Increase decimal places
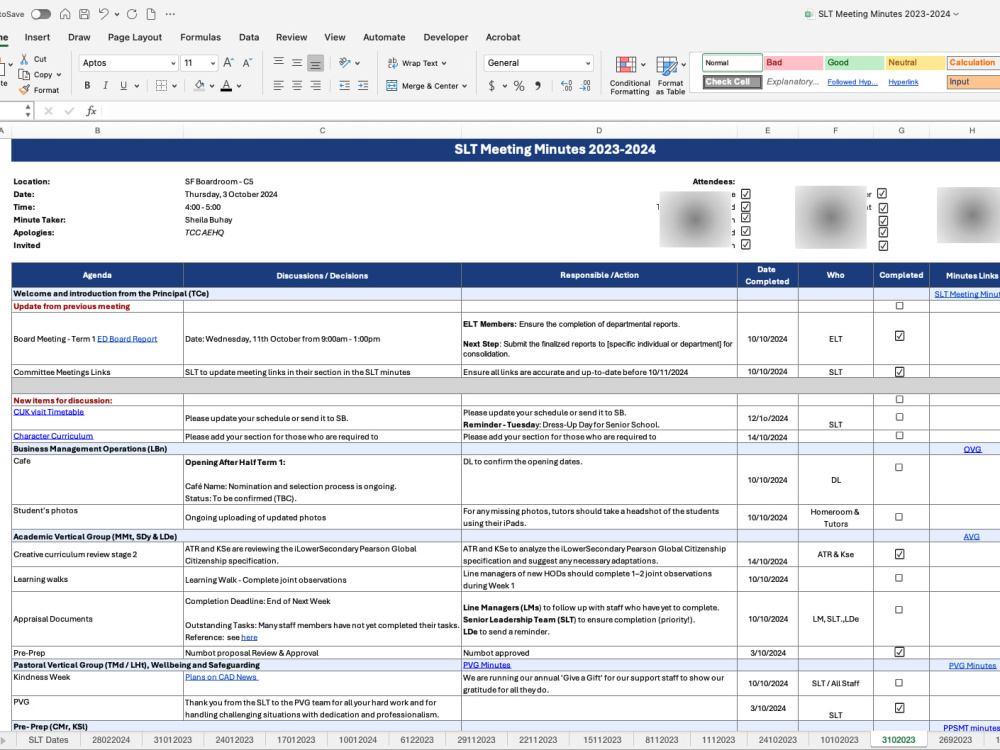1000x750 pixels. pyautogui.click(x=566, y=85)
